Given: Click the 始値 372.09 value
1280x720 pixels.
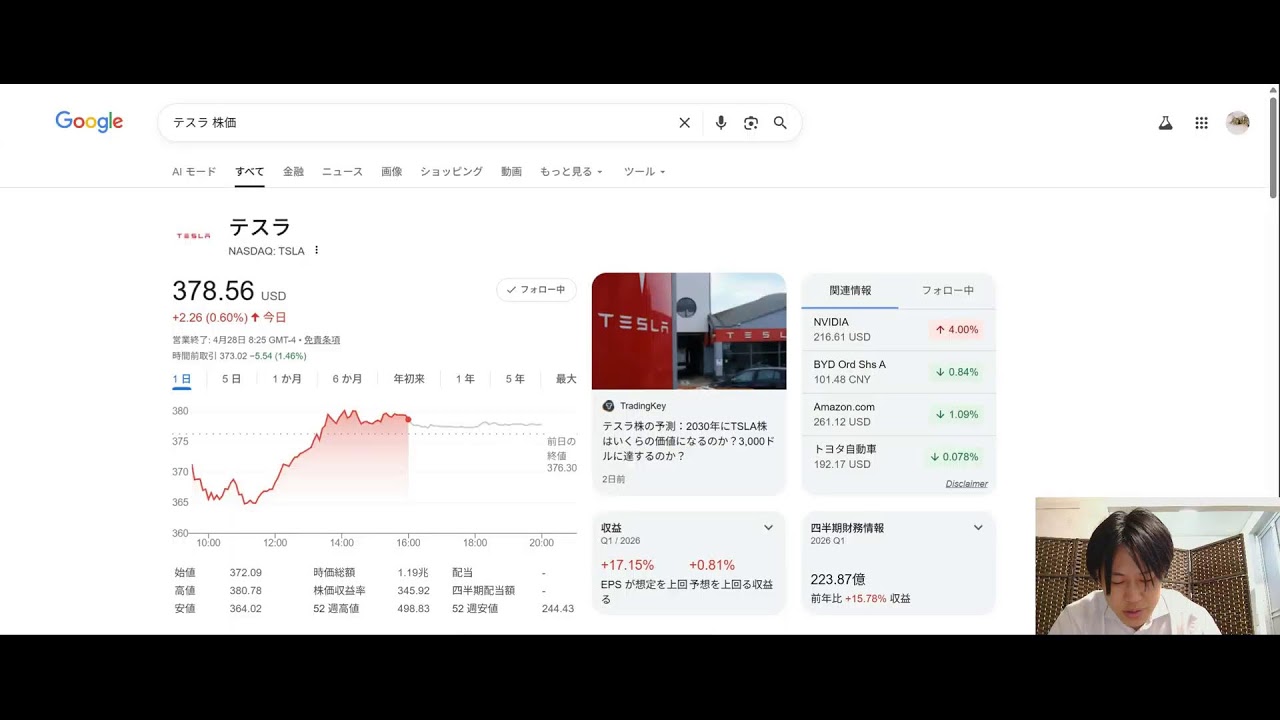Looking at the screenshot, I should click(245, 573).
